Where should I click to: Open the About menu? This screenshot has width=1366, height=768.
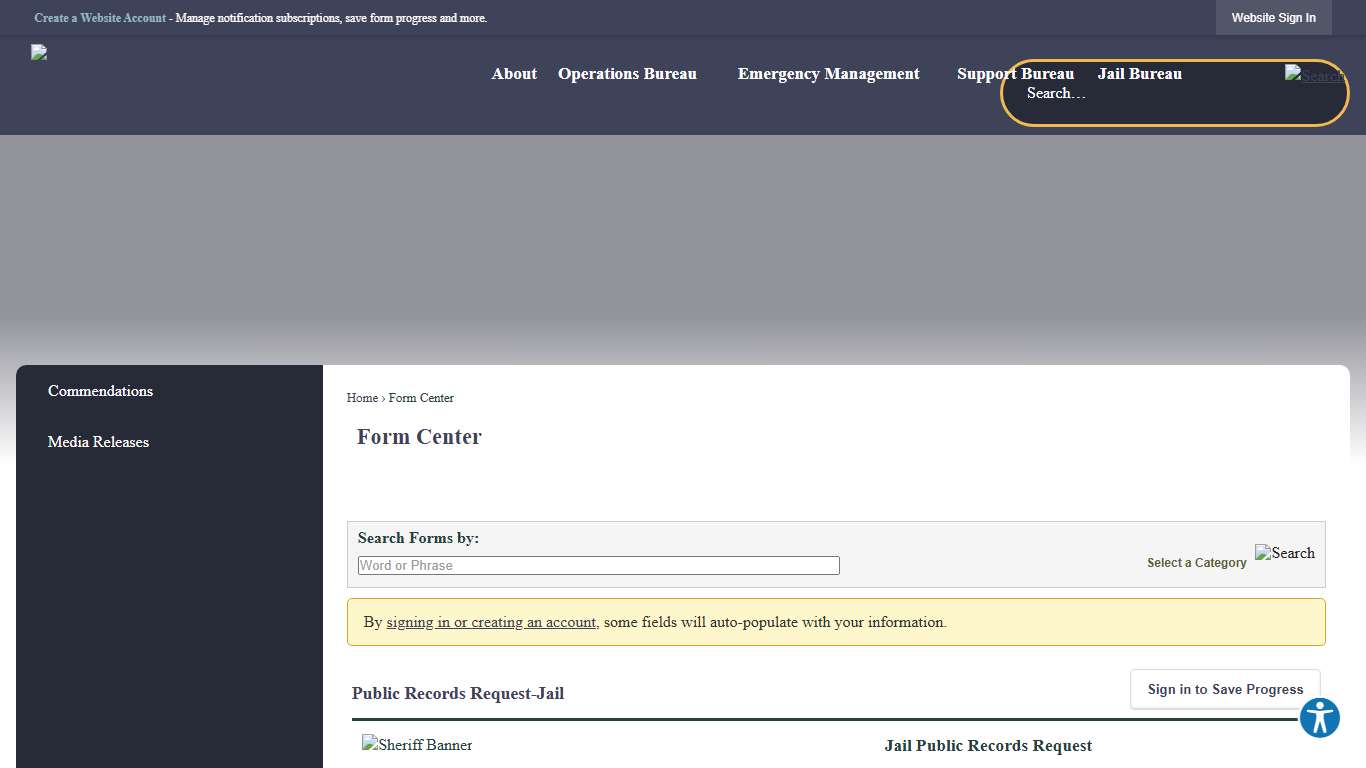pyautogui.click(x=513, y=73)
